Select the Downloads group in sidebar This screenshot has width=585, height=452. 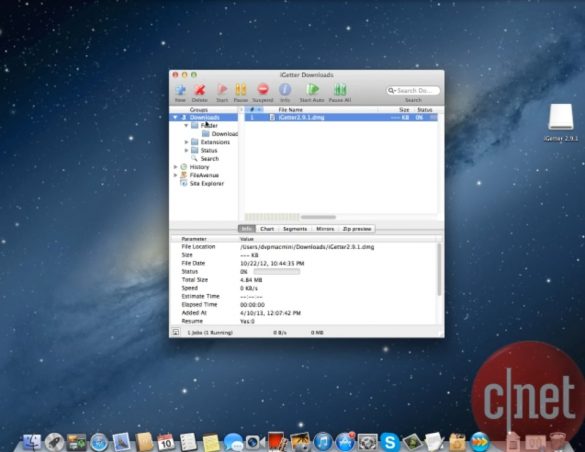pos(204,117)
